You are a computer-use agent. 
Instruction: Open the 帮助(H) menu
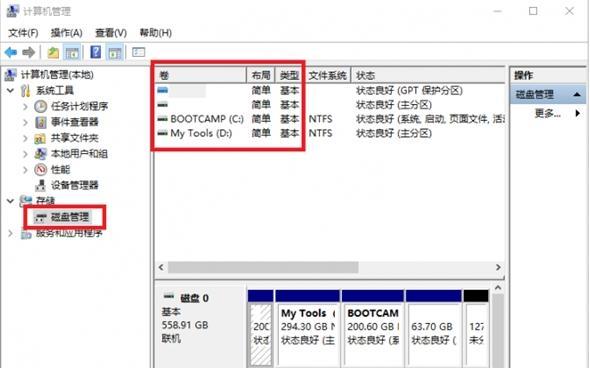coord(156,33)
